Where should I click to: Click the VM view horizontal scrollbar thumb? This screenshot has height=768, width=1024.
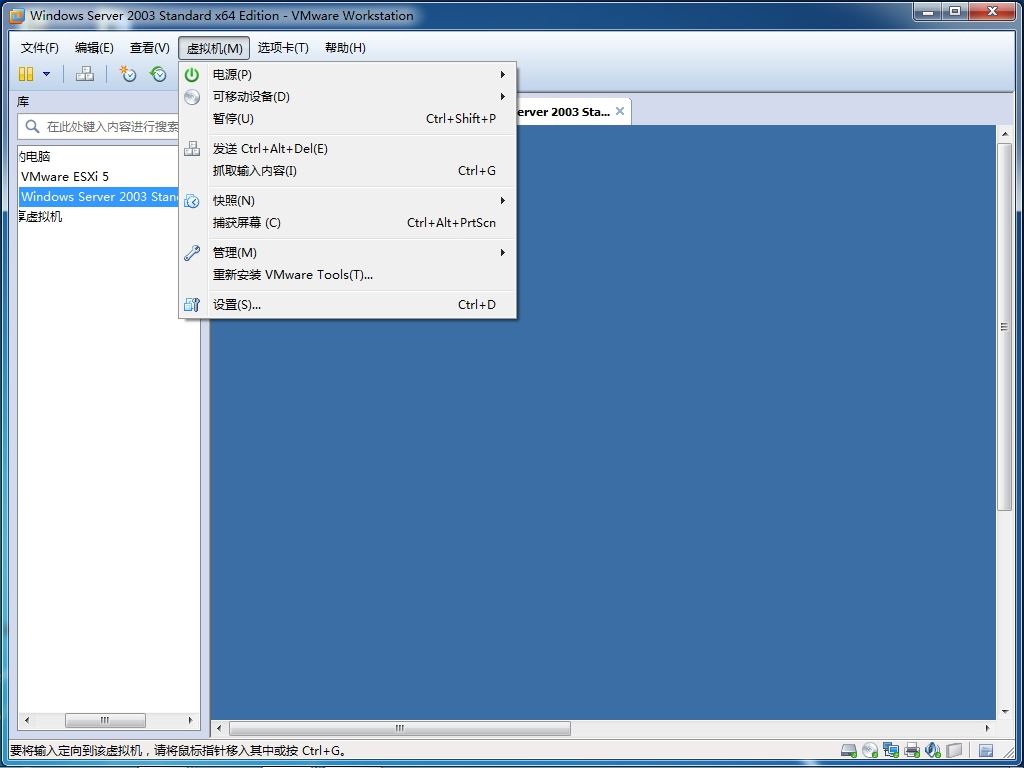tap(400, 728)
